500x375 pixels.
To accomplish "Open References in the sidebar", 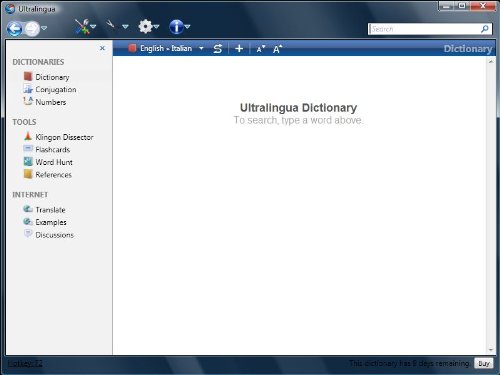I will coord(54,175).
